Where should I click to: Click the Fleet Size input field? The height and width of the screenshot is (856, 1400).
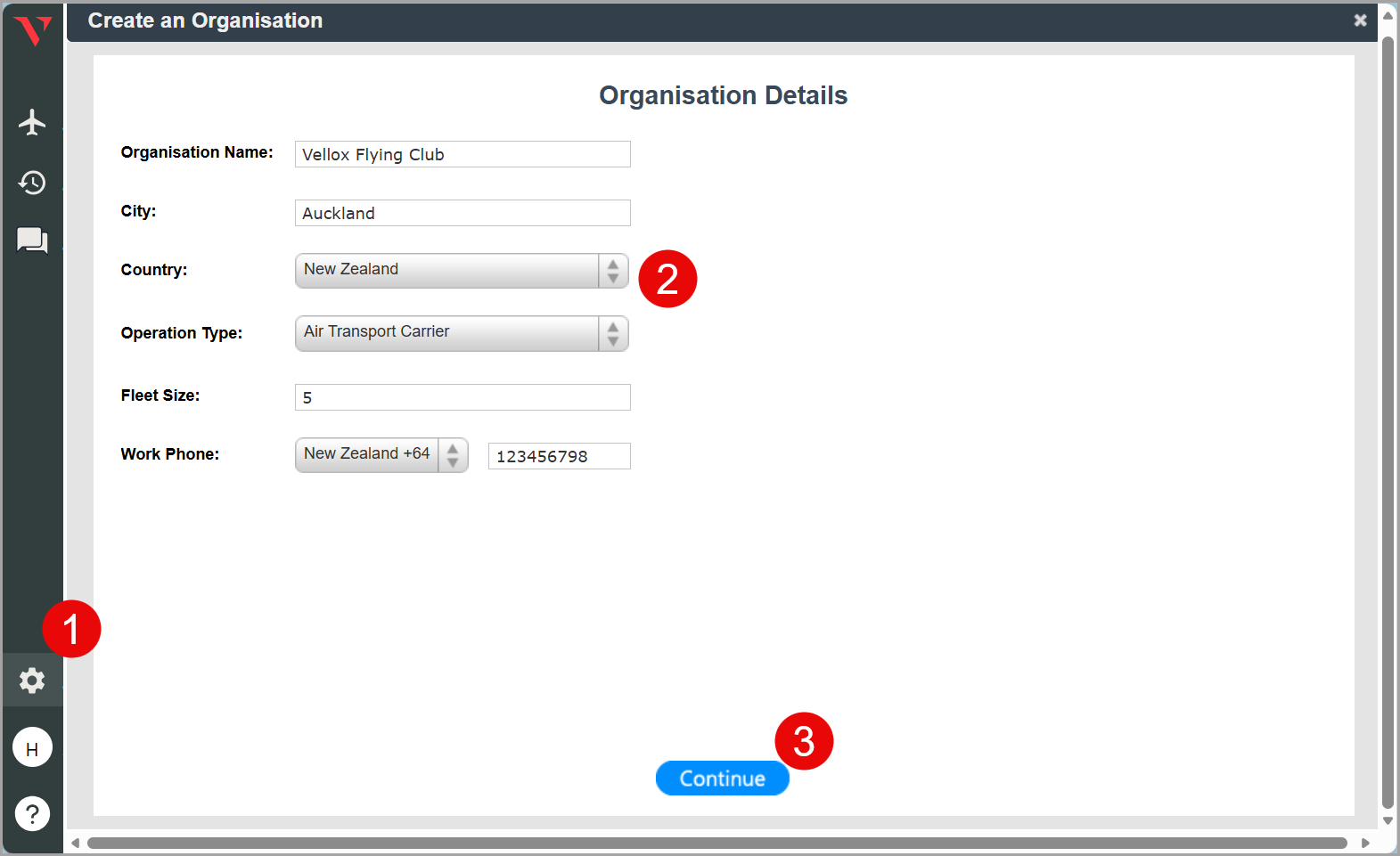click(x=462, y=397)
